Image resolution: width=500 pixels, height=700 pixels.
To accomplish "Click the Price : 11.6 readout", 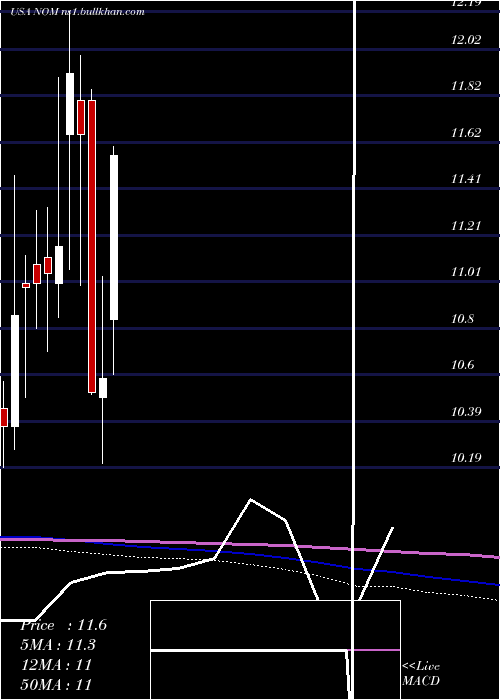I will (63, 625).
